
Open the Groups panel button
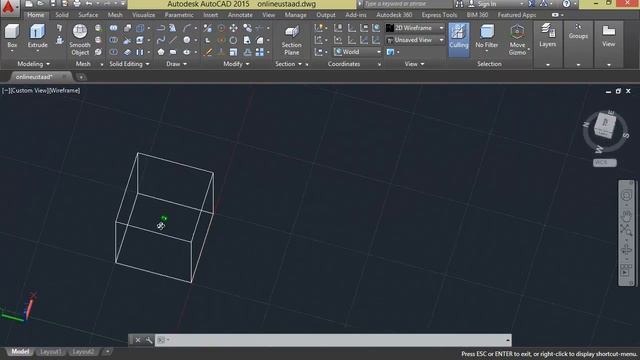(x=578, y=32)
